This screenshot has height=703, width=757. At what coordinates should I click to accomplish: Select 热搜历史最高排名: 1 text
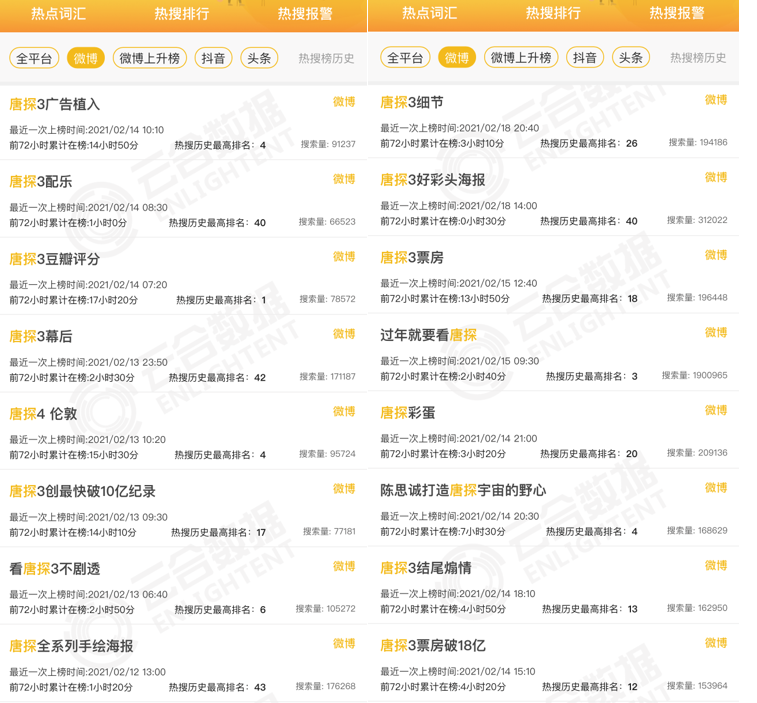coord(221,300)
